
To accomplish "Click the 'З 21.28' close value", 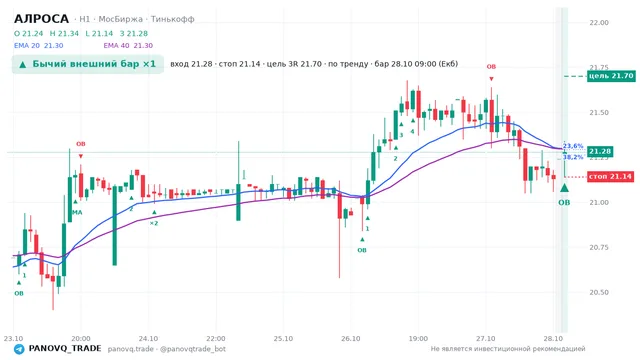I will pos(134,33).
